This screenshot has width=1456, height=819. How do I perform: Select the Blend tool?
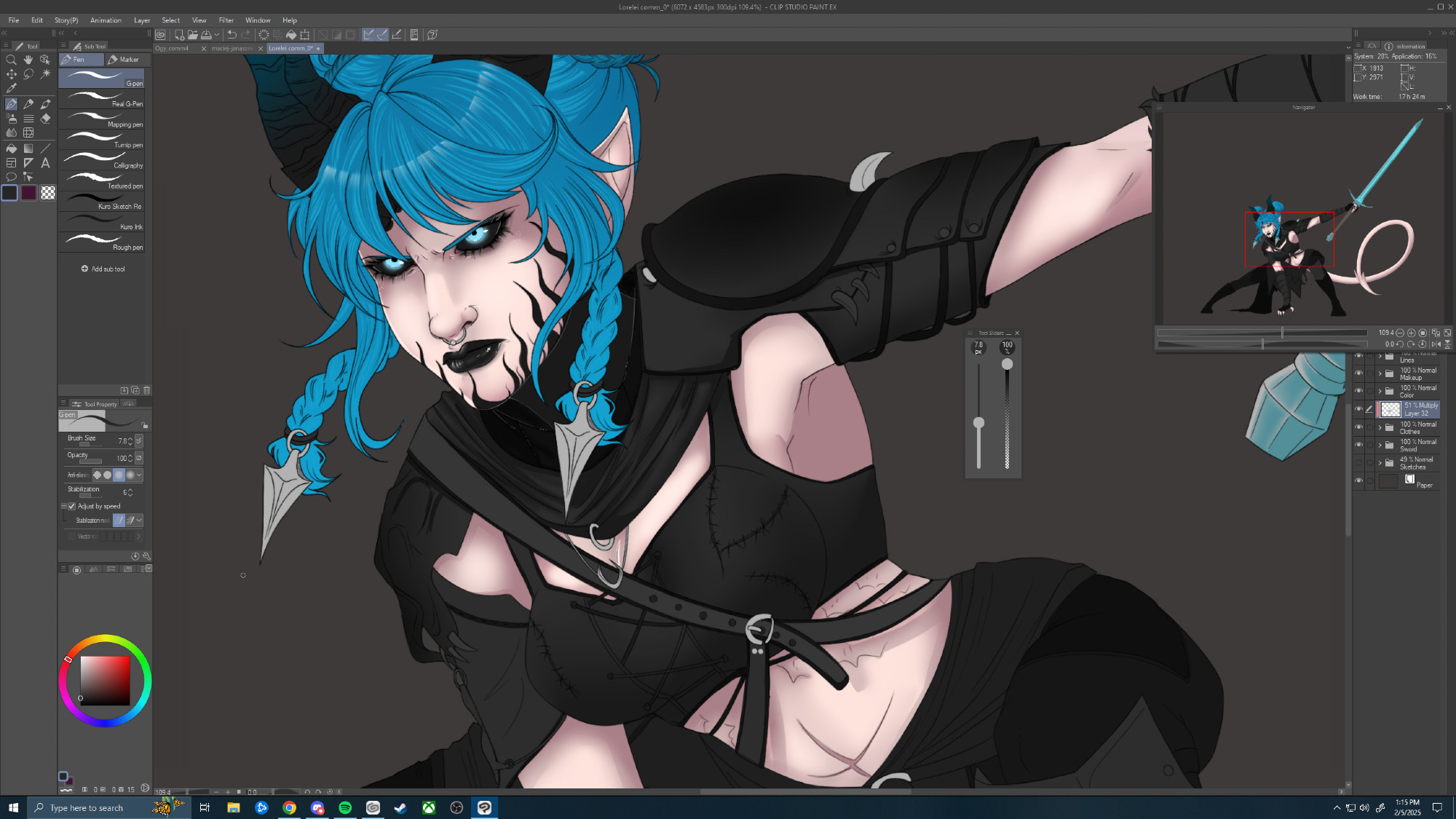(11, 133)
